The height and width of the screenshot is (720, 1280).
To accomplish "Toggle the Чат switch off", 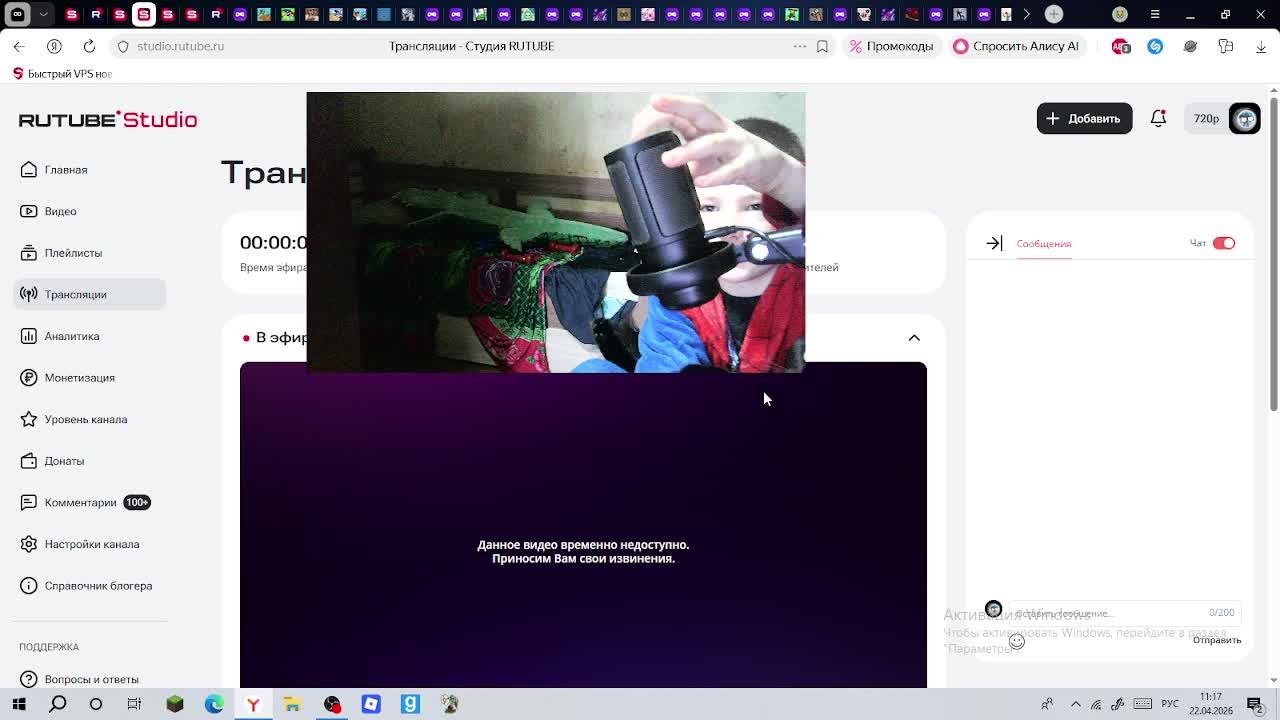I will click(1224, 243).
